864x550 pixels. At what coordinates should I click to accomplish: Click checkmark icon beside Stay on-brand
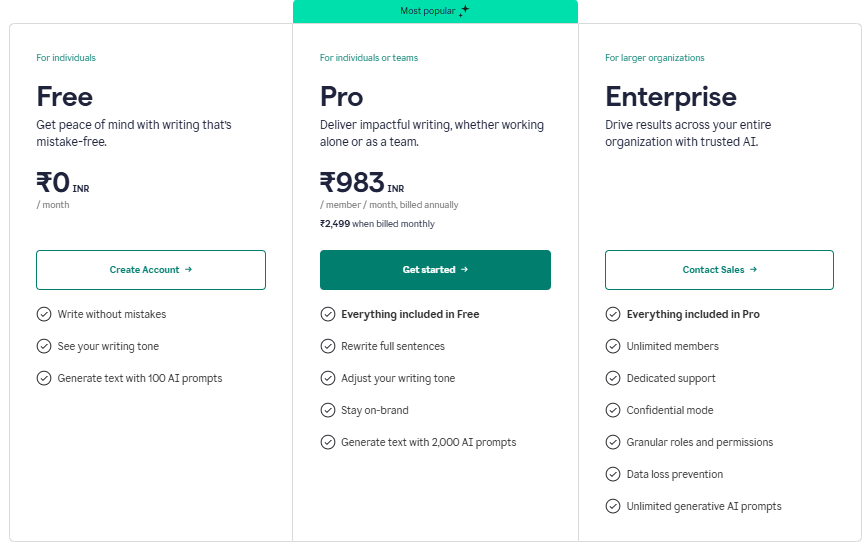(328, 410)
